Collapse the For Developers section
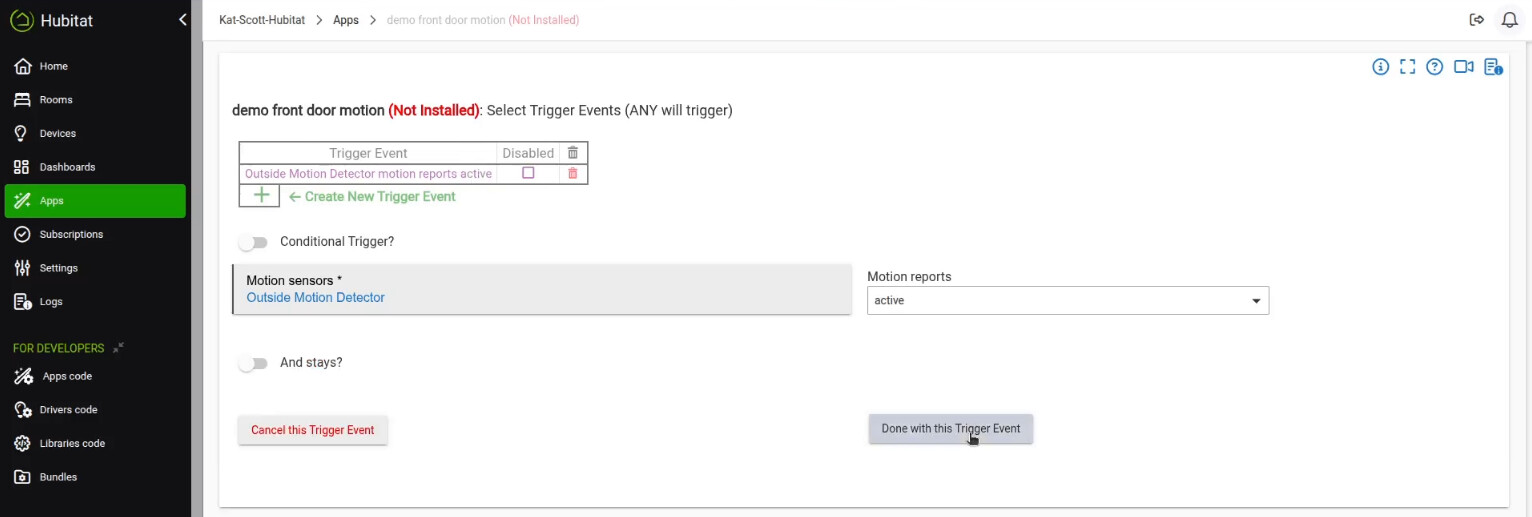Viewport: 1532px width, 517px height. tap(118, 348)
